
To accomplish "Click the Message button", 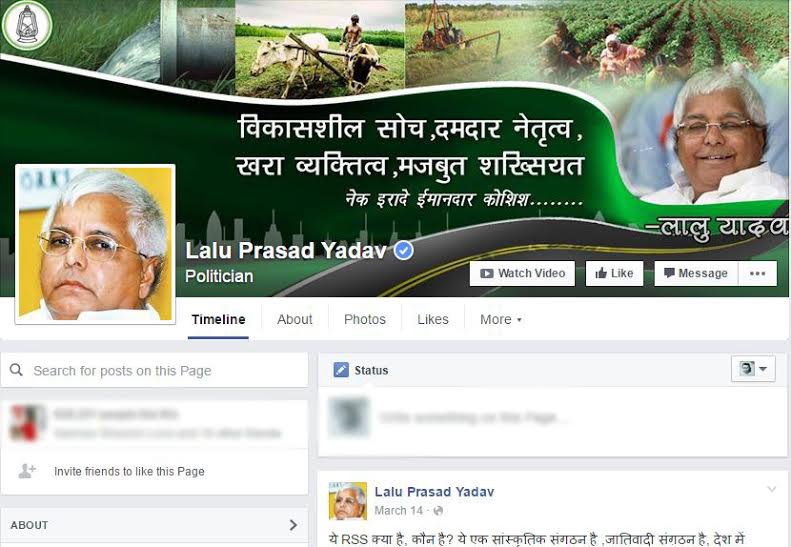I will [x=696, y=274].
